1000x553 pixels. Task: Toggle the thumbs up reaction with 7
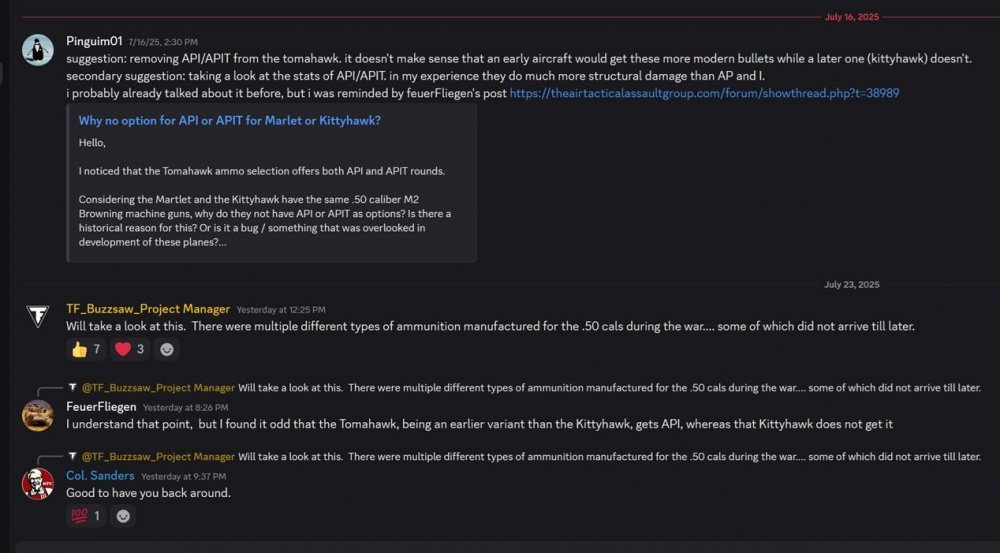click(86, 349)
